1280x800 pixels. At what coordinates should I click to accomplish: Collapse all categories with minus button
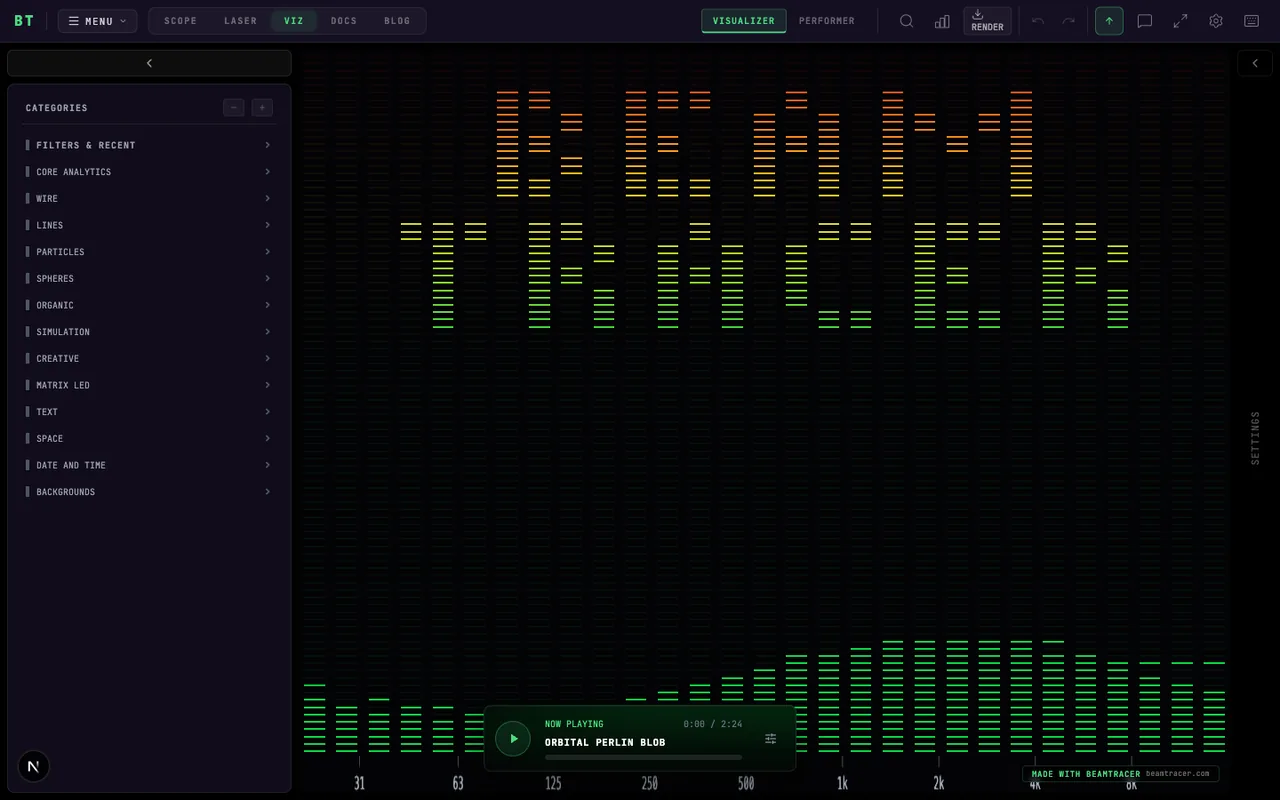[x=234, y=108]
